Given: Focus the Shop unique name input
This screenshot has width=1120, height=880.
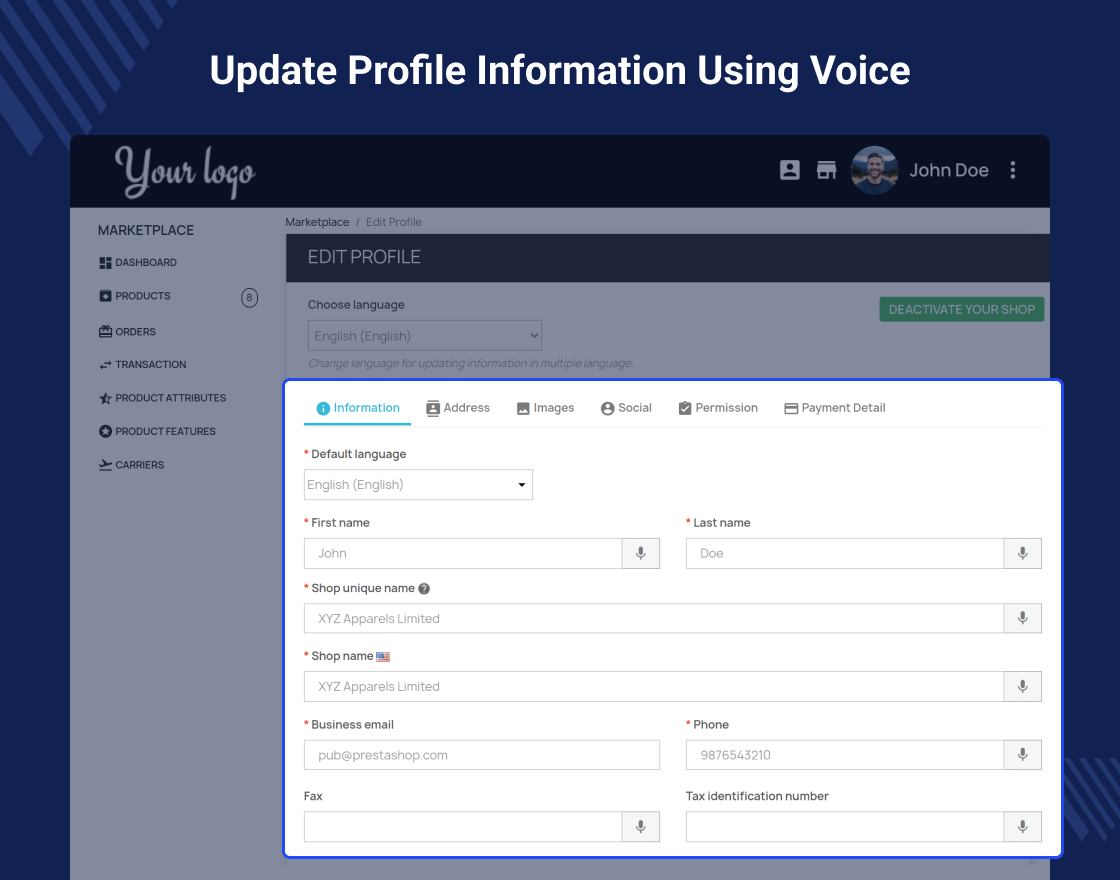Looking at the screenshot, I should click(x=654, y=619).
